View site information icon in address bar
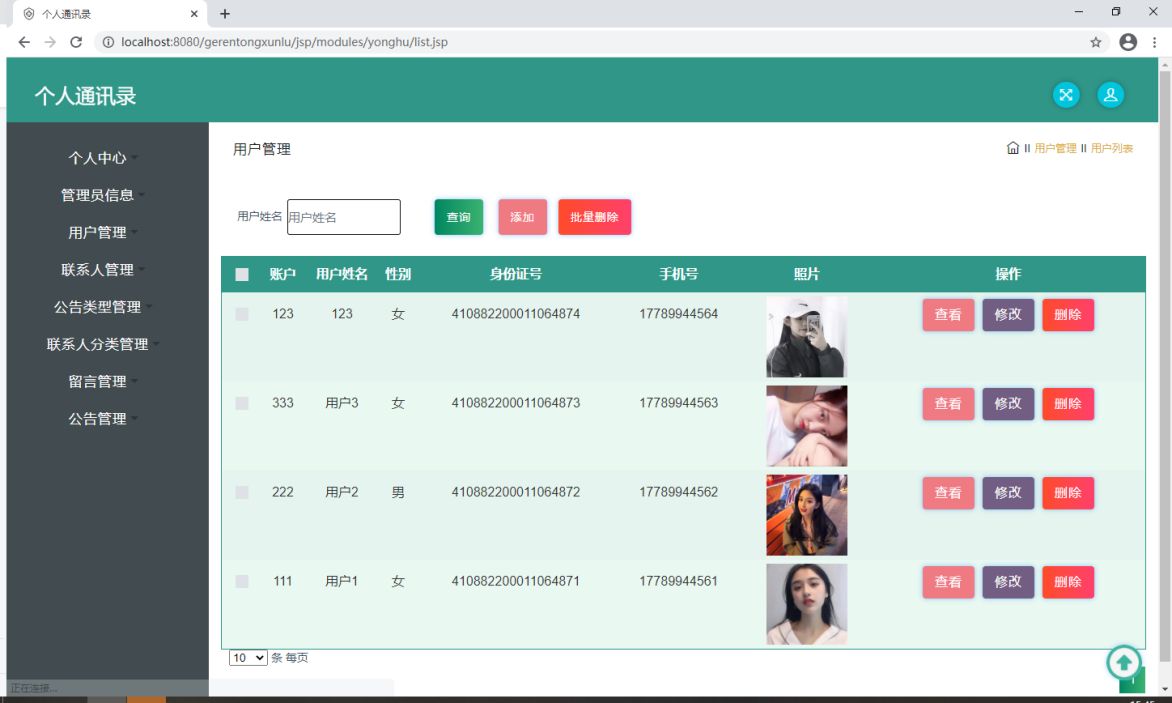This screenshot has width=1172, height=703. (108, 43)
